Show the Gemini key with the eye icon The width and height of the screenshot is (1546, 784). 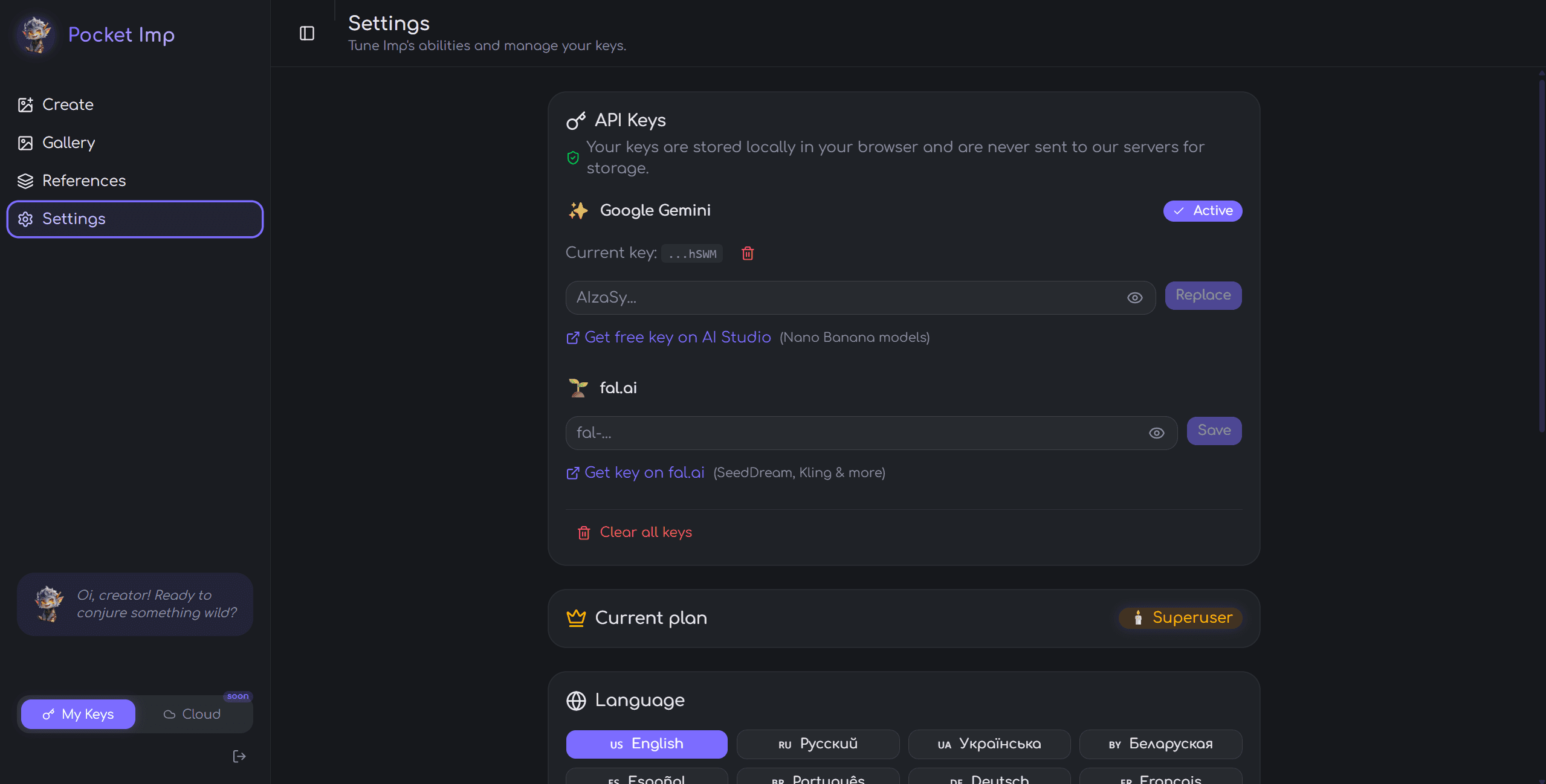[1134, 298]
